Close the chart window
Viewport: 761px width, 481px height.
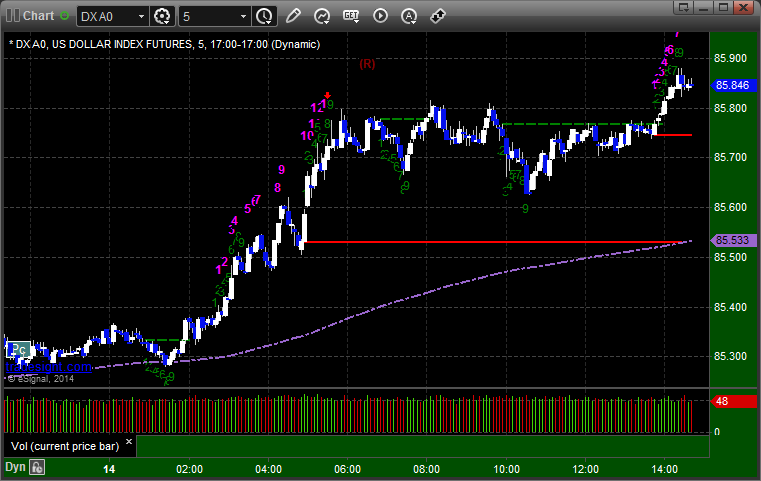click(744, 7)
